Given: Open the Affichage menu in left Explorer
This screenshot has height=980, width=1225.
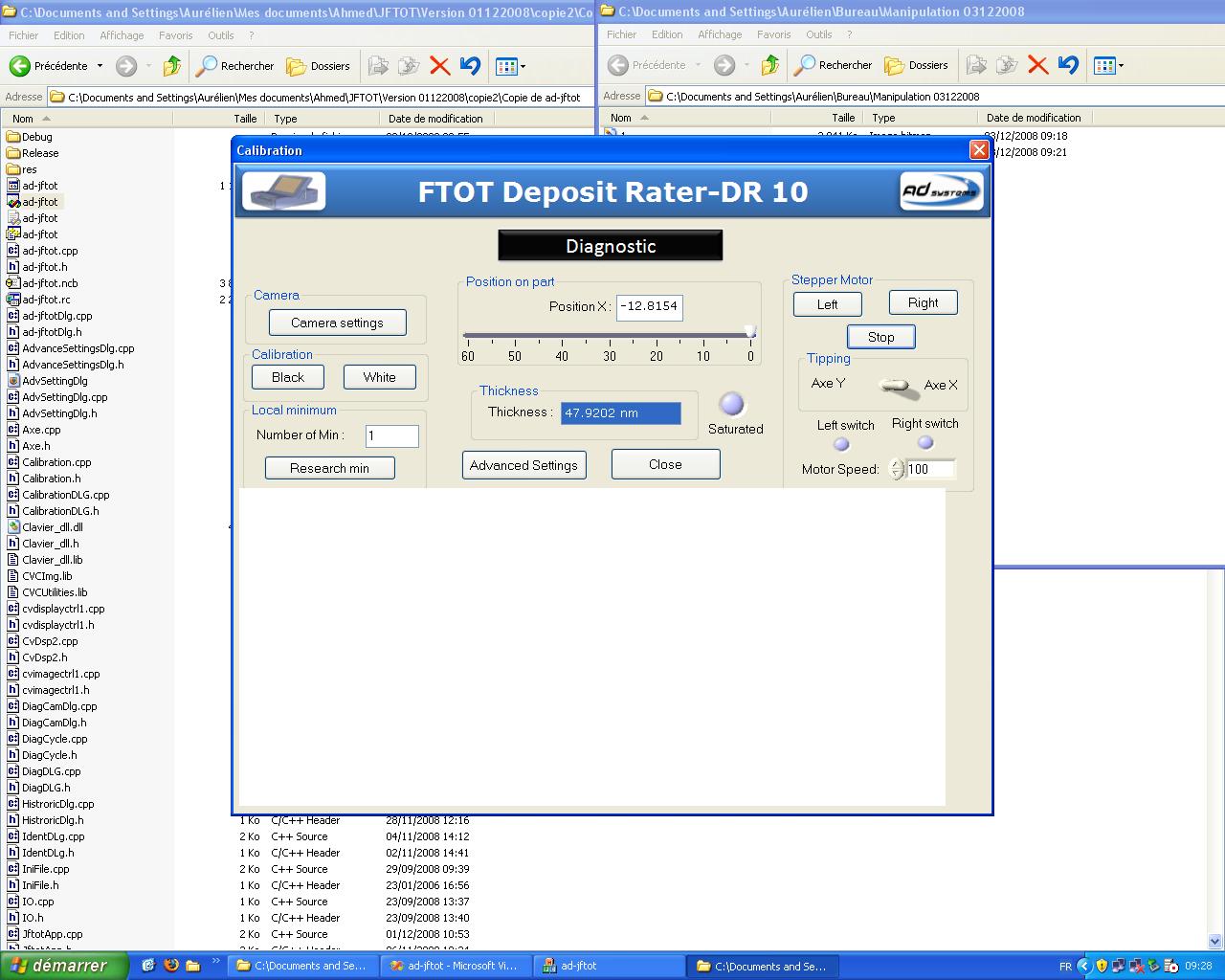Looking at the screenshot, I should tap(122, 35).
